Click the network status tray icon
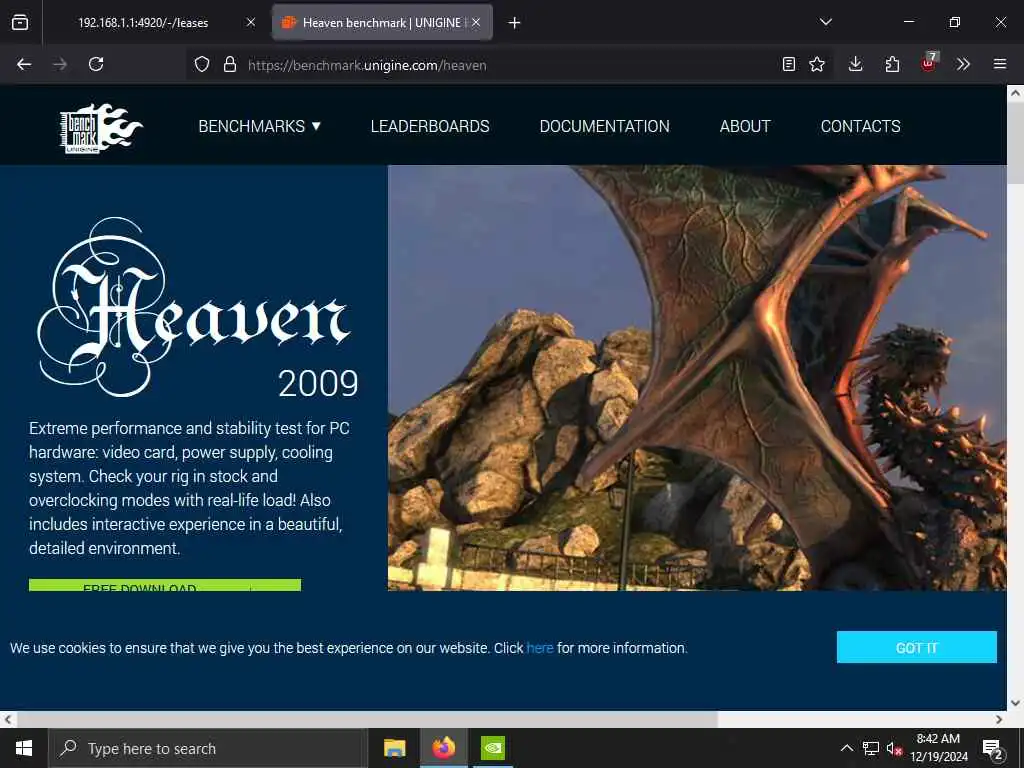Screen dimensions: 1024x768 [x=871, y=748]
